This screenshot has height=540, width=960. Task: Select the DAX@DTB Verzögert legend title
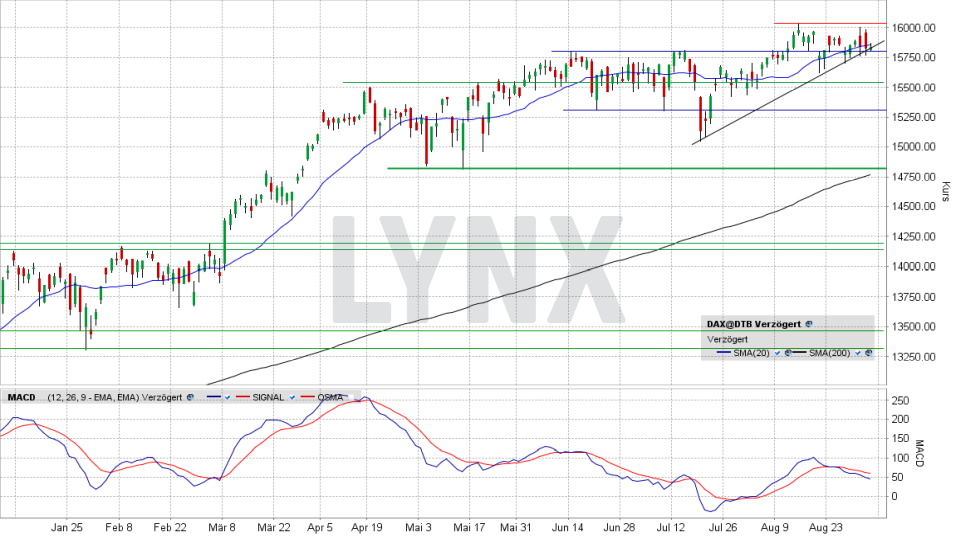(754, 324)
